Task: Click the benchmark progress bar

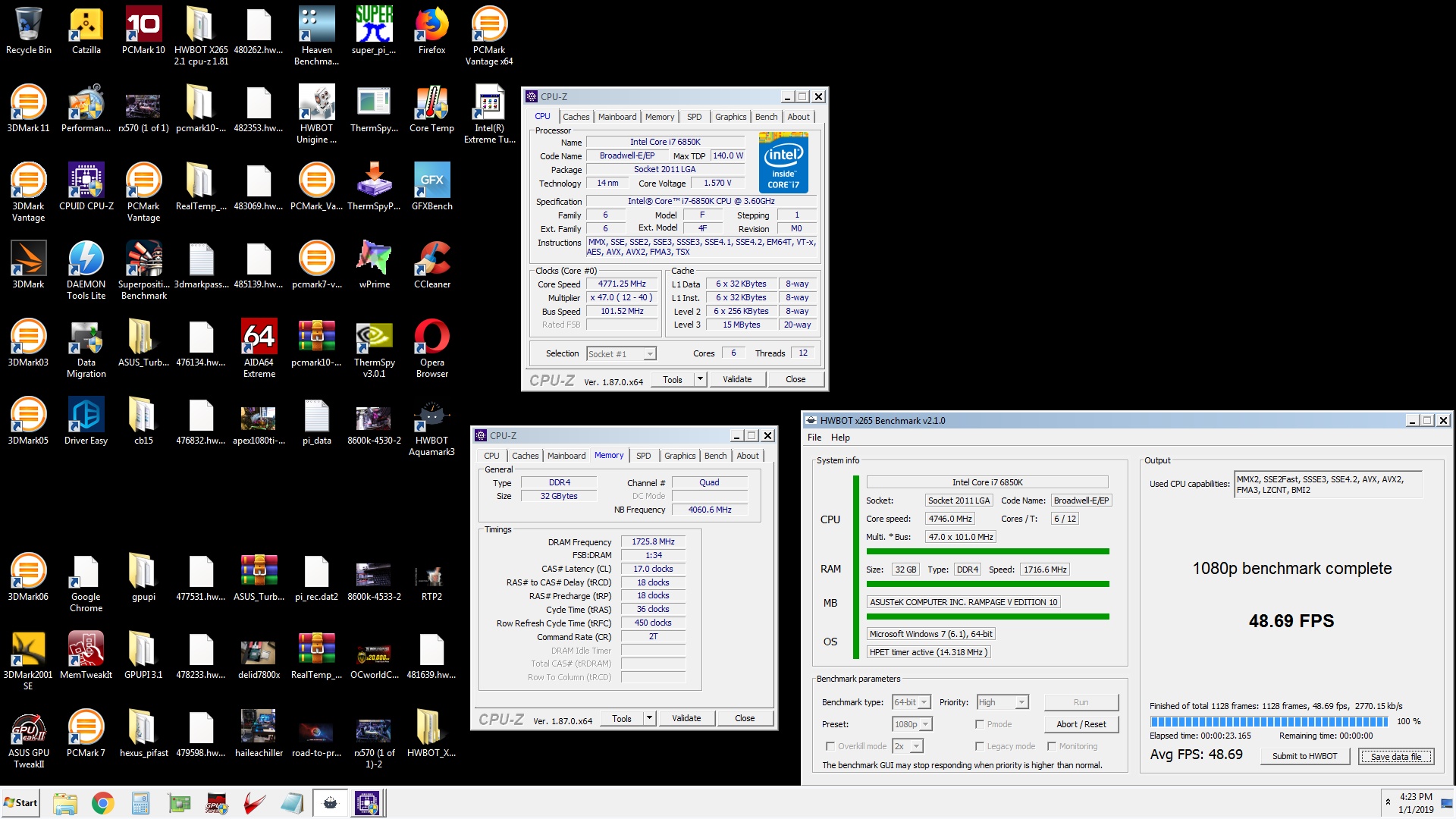Action: coord(1269,721)
